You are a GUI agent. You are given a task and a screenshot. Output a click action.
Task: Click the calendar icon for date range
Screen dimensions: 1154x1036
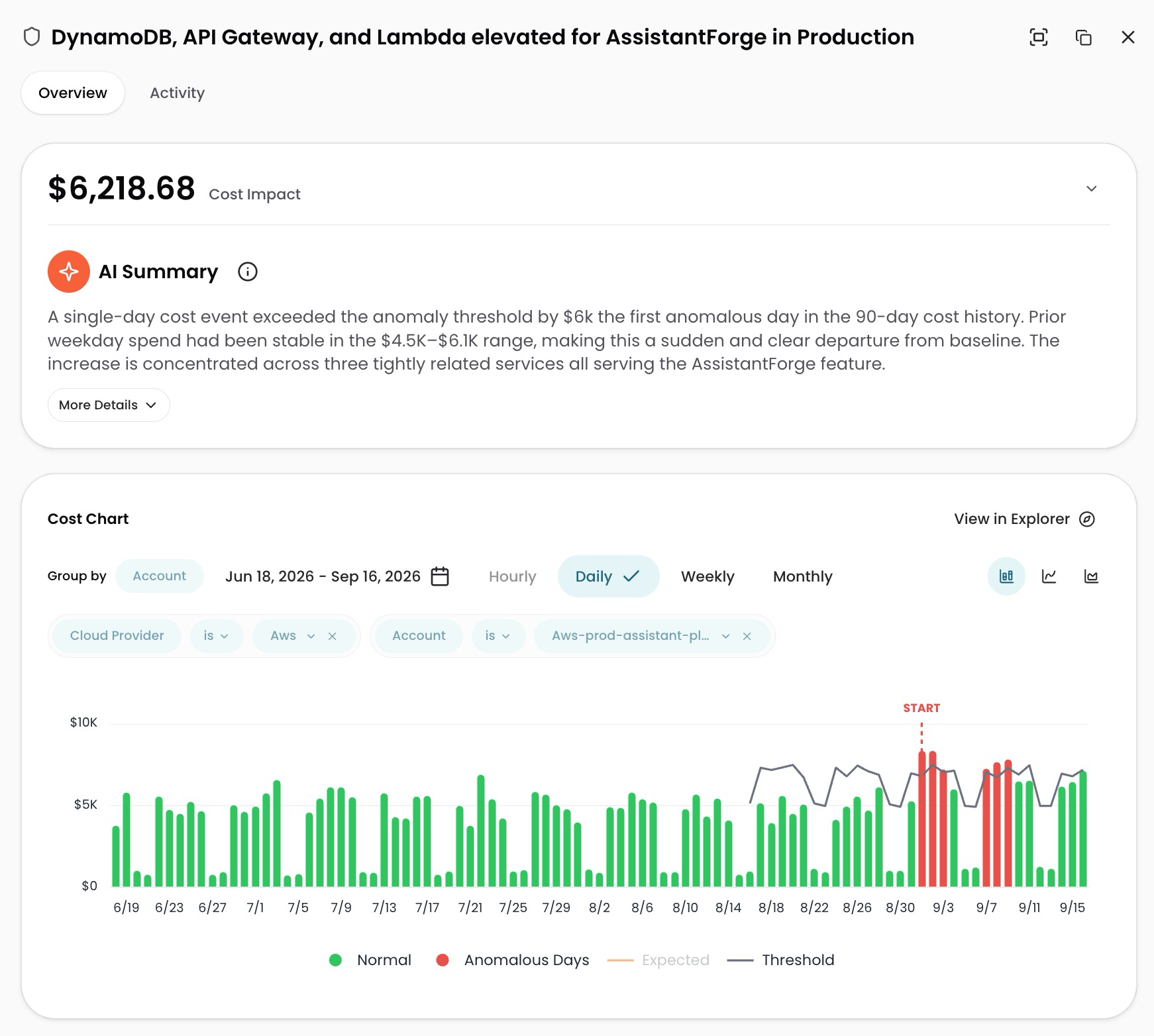click(x=440, y=576)
